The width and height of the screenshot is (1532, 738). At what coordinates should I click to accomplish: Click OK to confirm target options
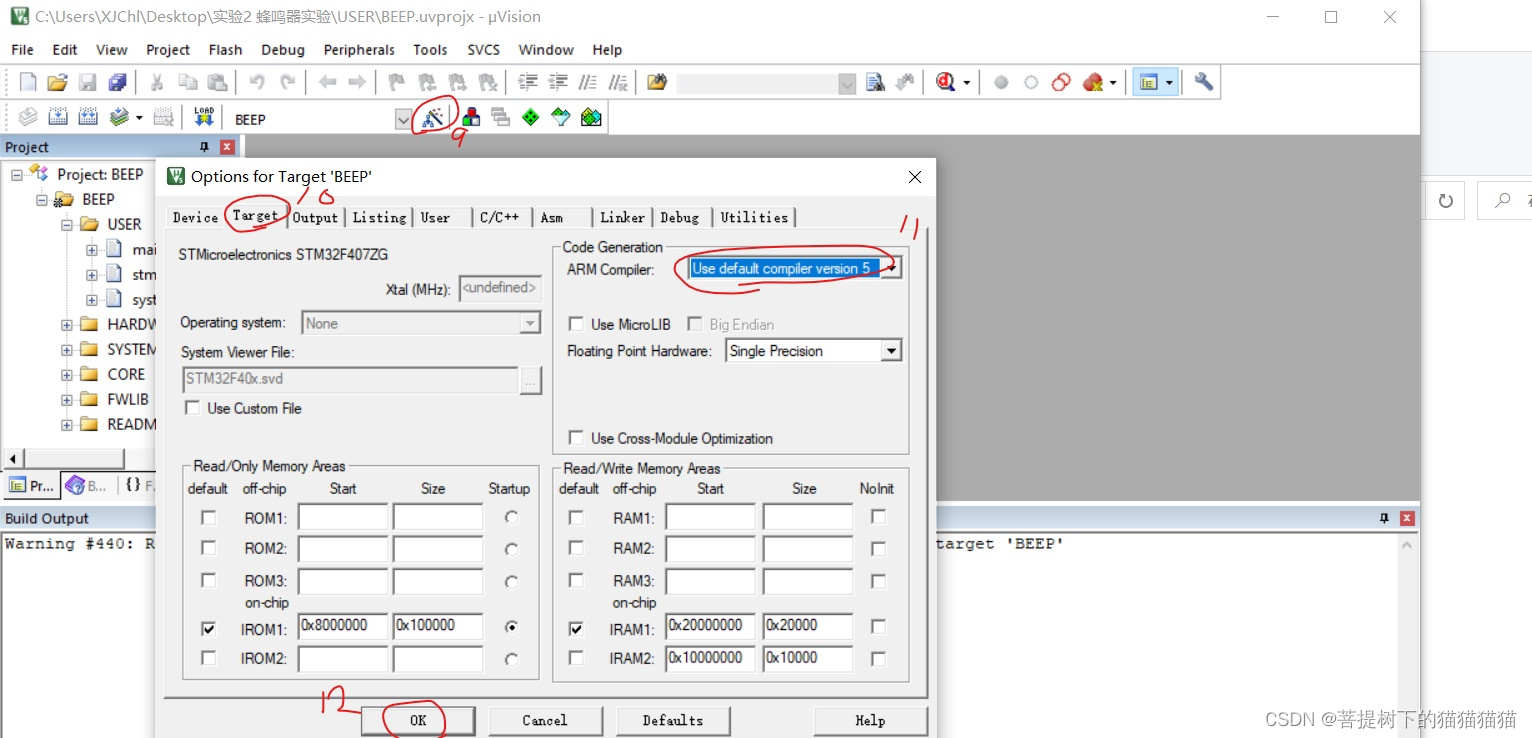coord(418,720)
